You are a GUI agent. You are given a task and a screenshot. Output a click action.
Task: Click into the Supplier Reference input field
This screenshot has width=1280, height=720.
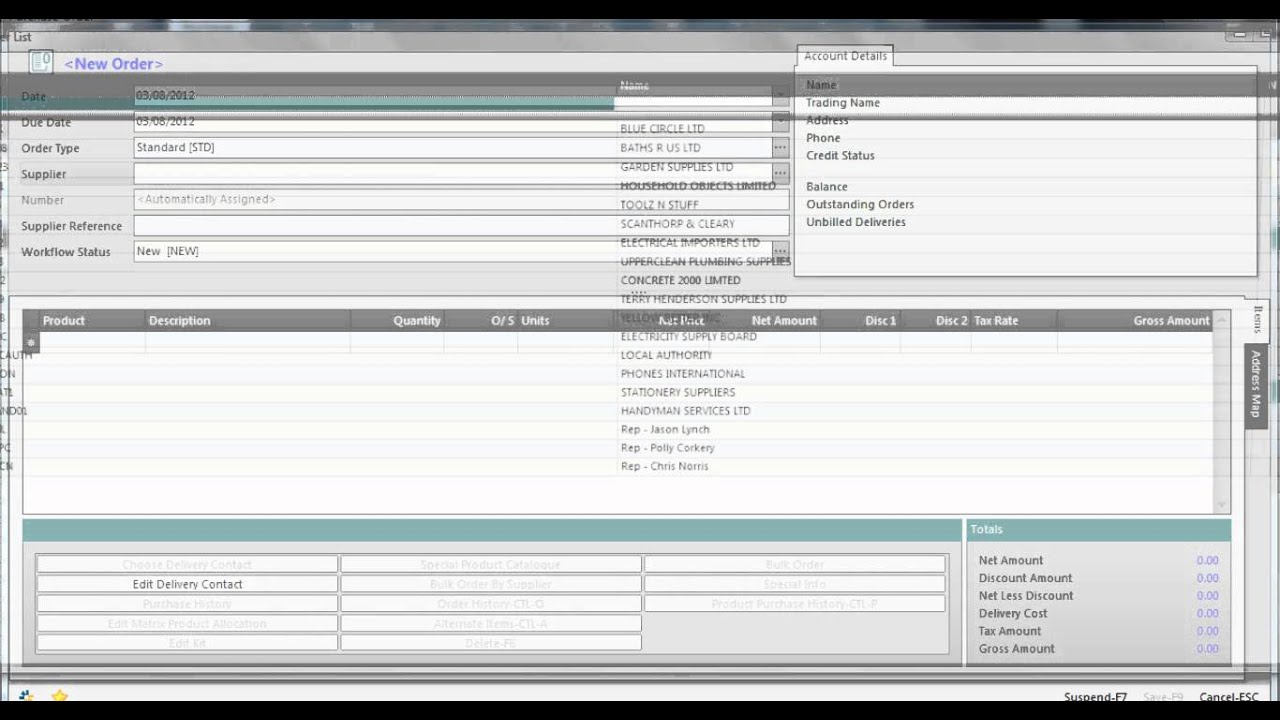tap(461, 225)
